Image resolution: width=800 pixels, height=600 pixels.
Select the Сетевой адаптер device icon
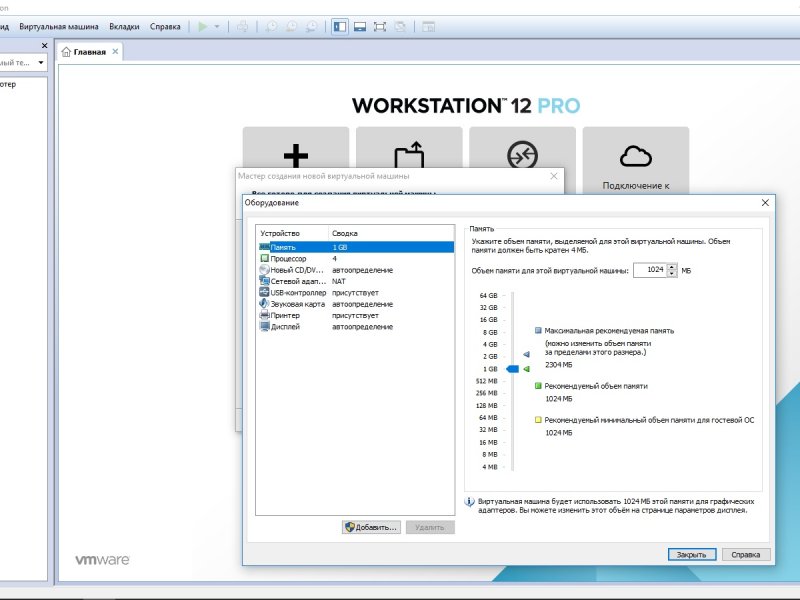pyautogui.click(x=264, y=281)
